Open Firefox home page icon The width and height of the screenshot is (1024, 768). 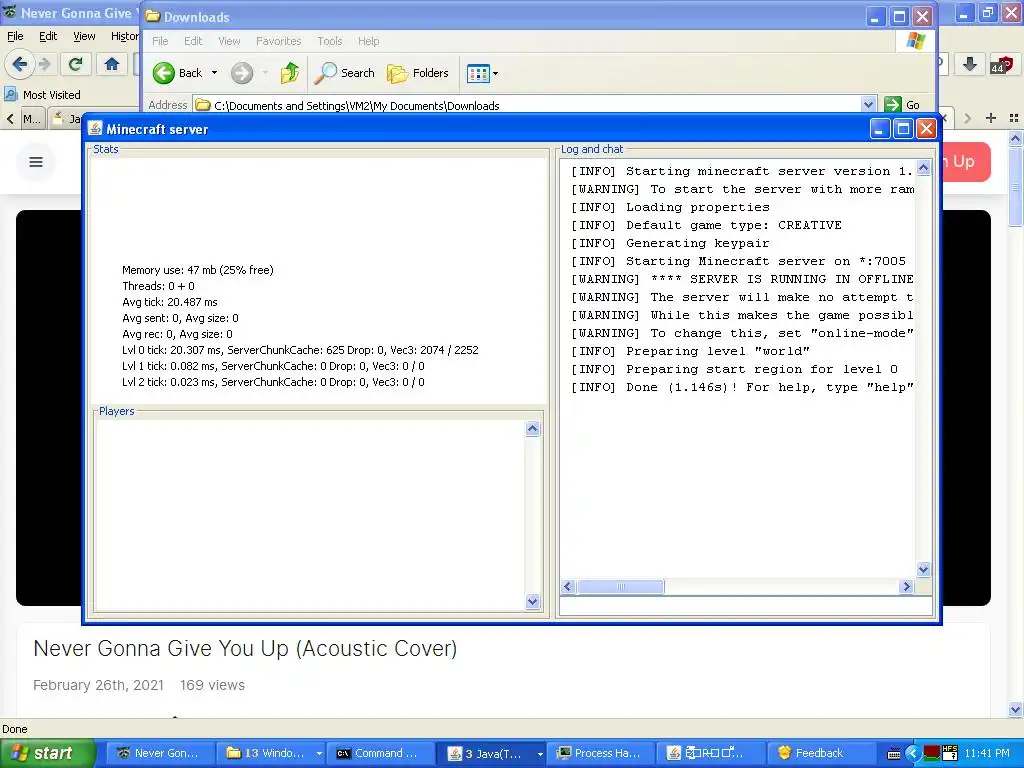pos(112,64)
